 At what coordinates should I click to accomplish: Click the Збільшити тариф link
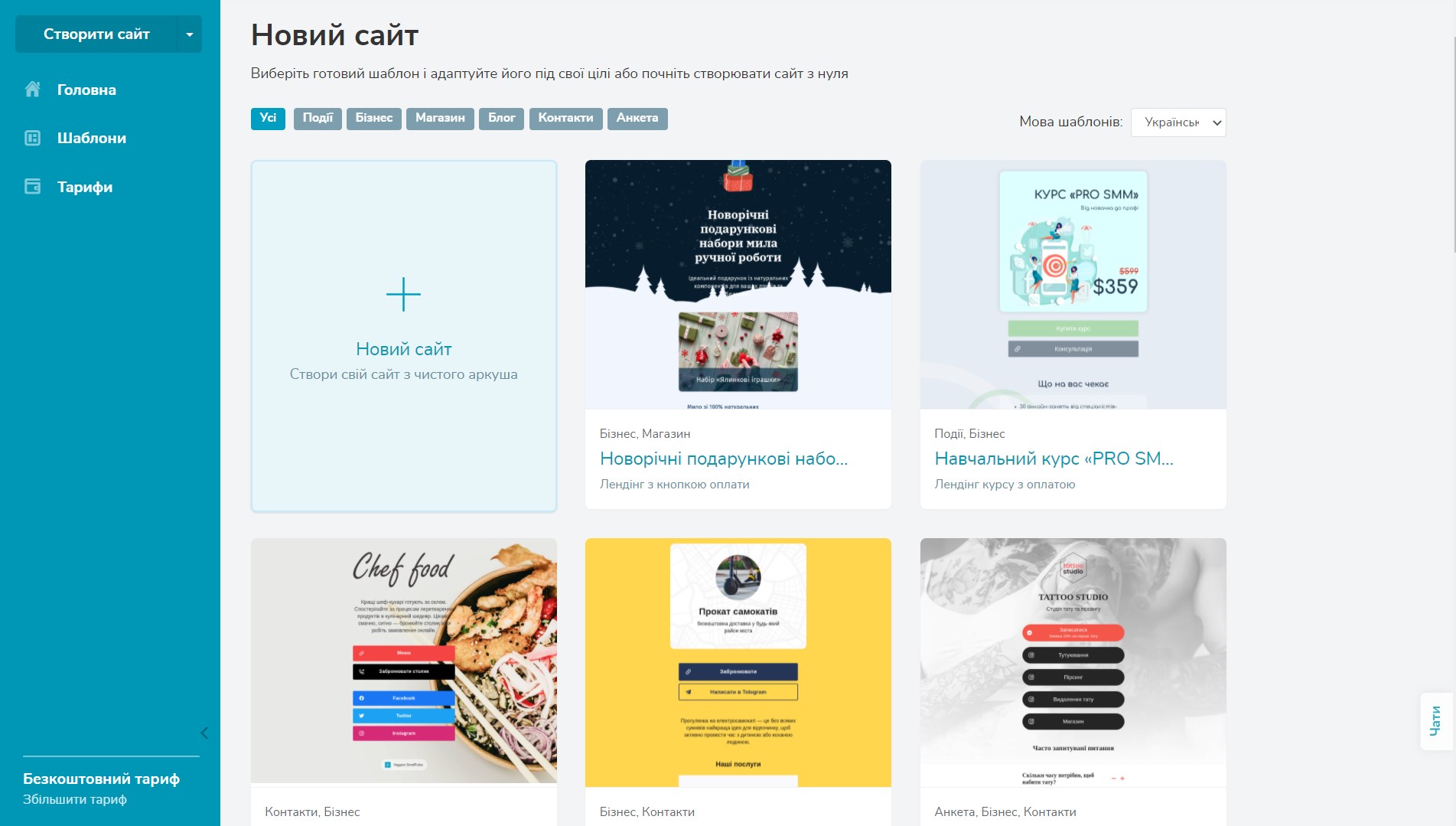(75, 799)
